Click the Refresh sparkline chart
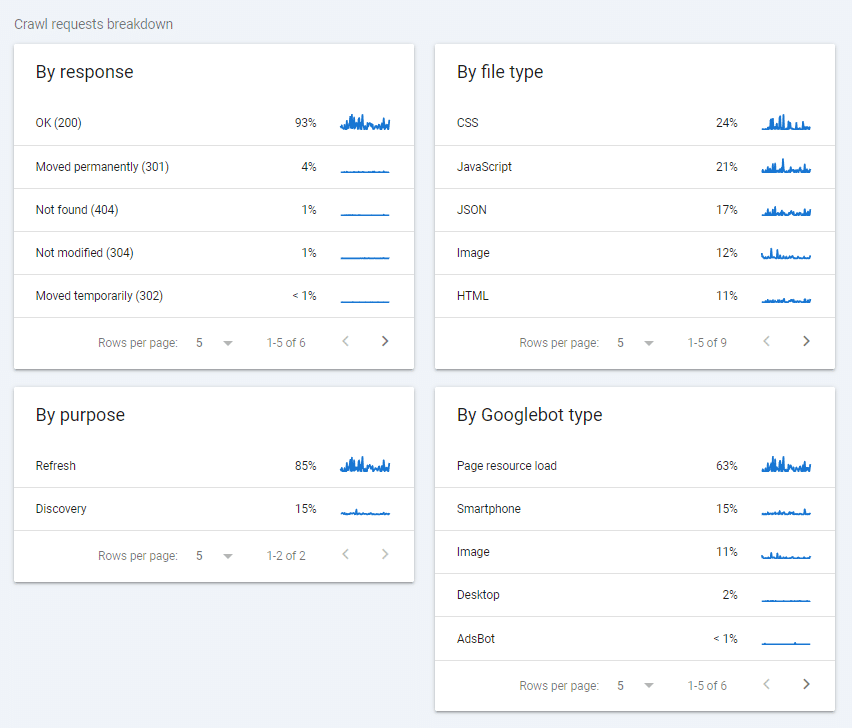This screenshot has height=728, width=852. 365,465
